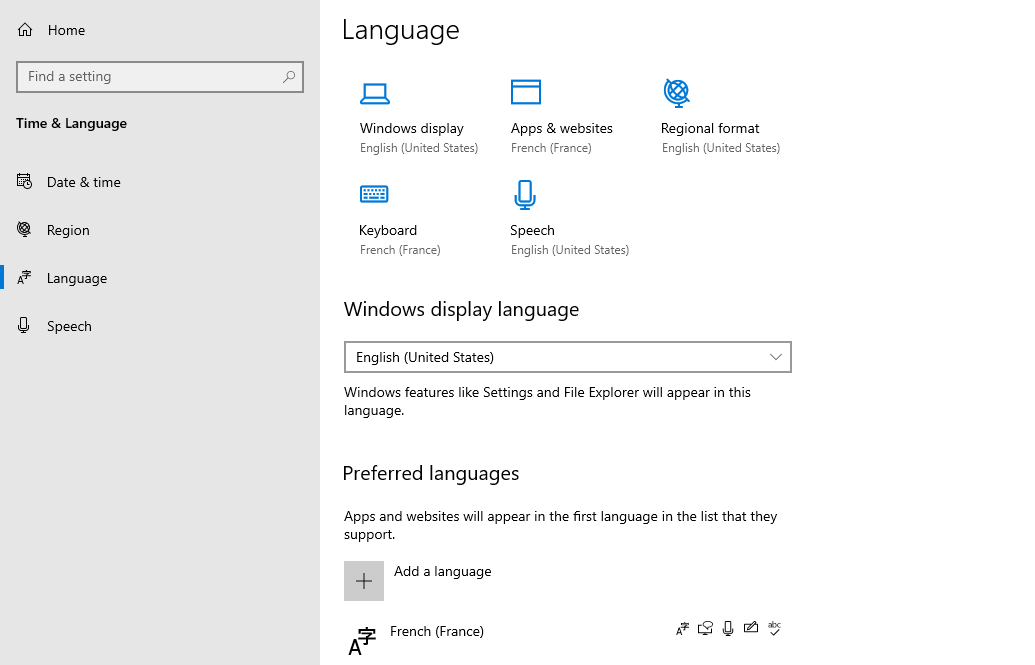This screenshot has width=1035, height=665.
Task: Click 'English (United States)' under Windows display tile
Action: (418, 148)
